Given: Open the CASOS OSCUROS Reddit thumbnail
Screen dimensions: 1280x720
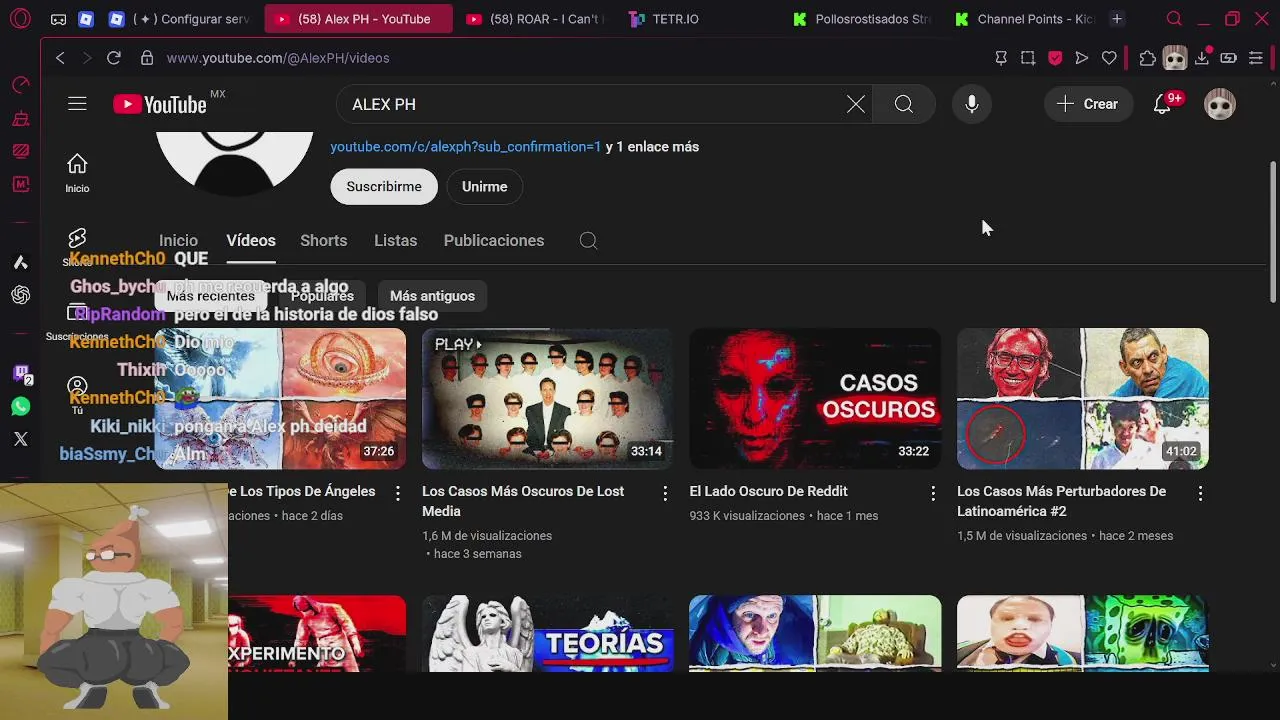Looking at the screenshot, I should tap(815, 399).
